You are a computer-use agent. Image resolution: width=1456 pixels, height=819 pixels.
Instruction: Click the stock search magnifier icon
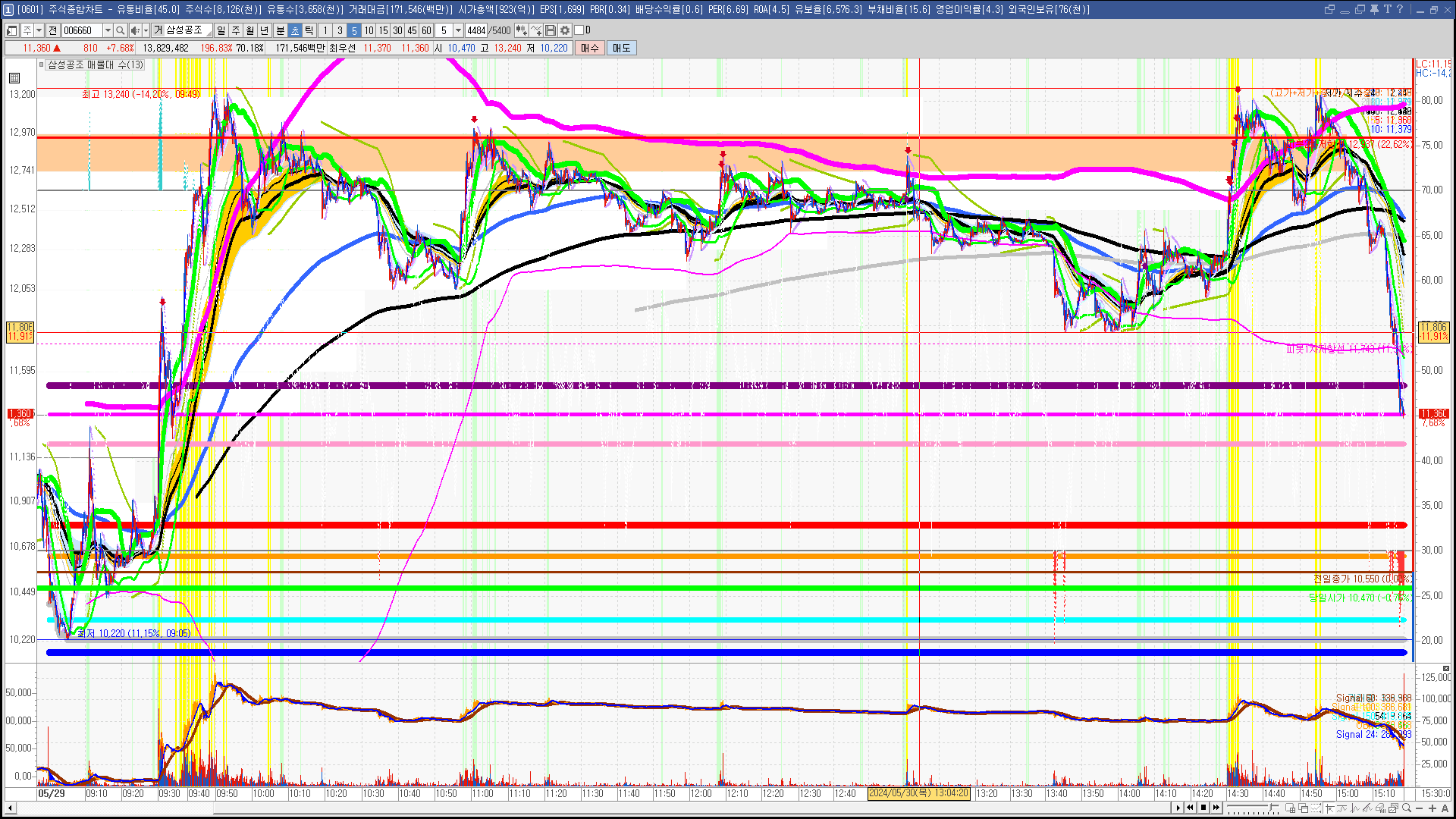tap(121, 30)
